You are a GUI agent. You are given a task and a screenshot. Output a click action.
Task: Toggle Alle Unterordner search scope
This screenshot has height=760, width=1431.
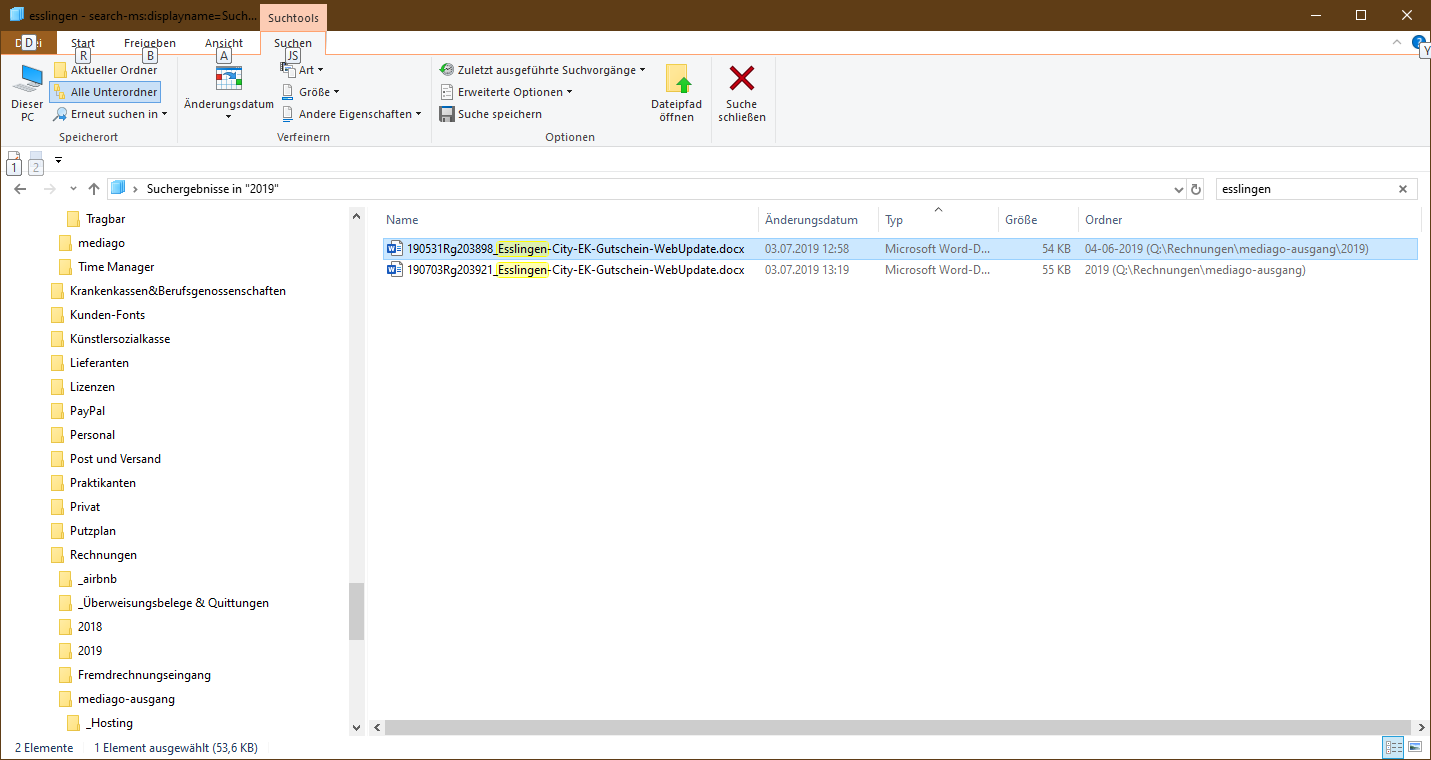(105, 92)
